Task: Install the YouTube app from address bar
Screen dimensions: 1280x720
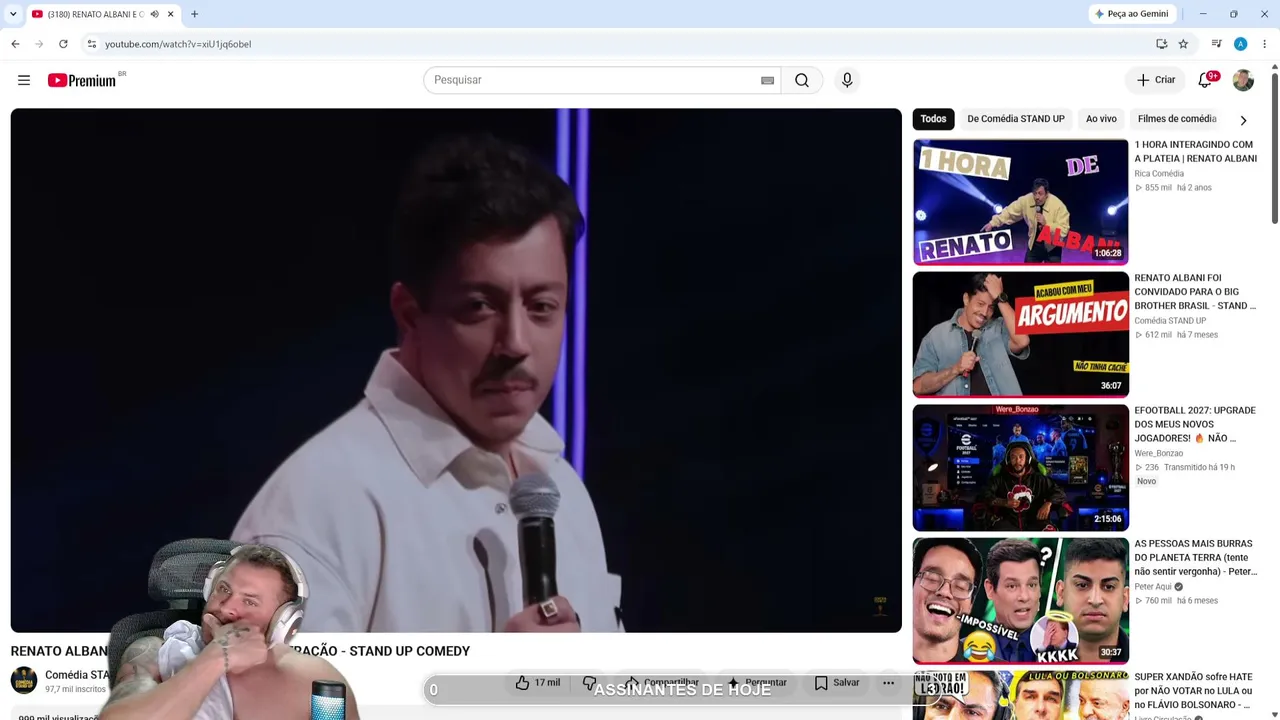Action: click(1161, 44)
